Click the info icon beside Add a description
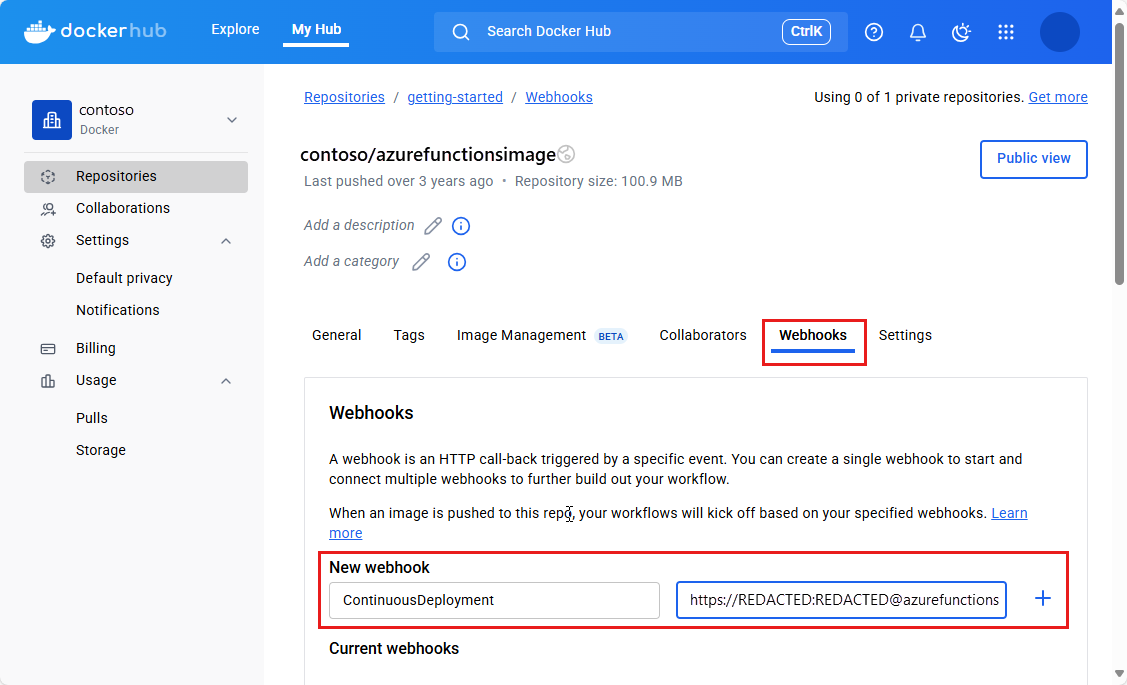 point(460,226)
